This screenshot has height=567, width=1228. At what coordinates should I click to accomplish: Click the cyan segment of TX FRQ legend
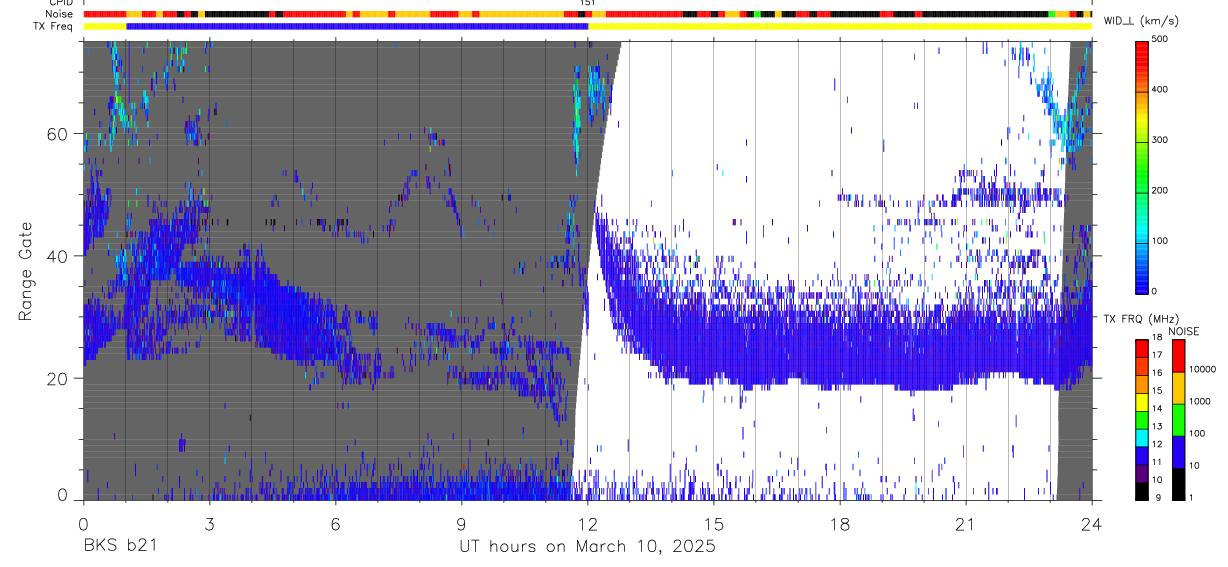tap(1141, 438)
